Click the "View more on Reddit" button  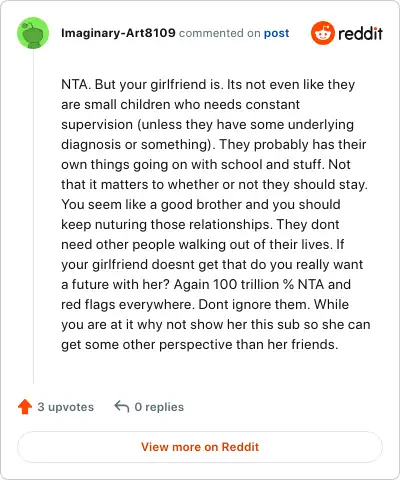click(x=200, y=447)
